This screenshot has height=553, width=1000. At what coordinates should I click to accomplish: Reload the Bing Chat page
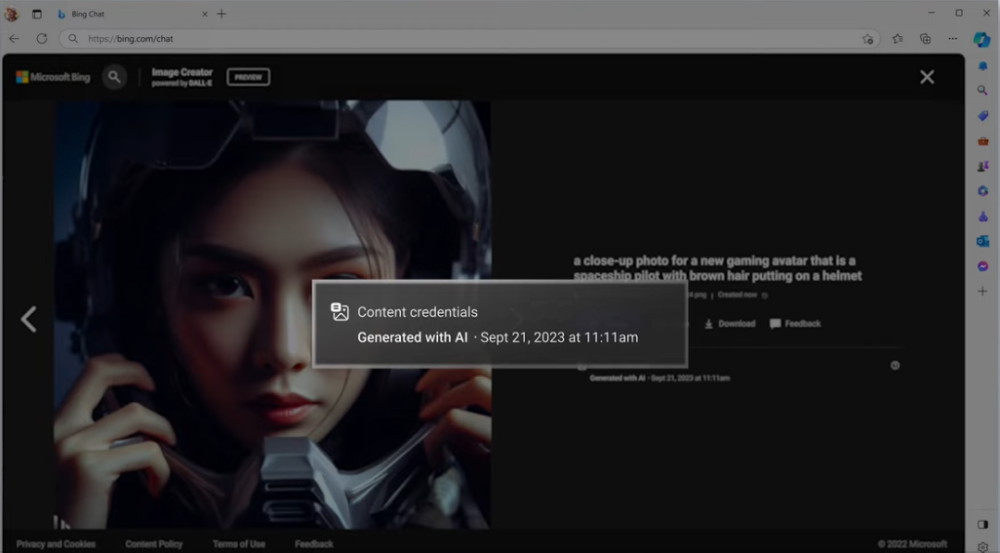(x=41, y=38)
